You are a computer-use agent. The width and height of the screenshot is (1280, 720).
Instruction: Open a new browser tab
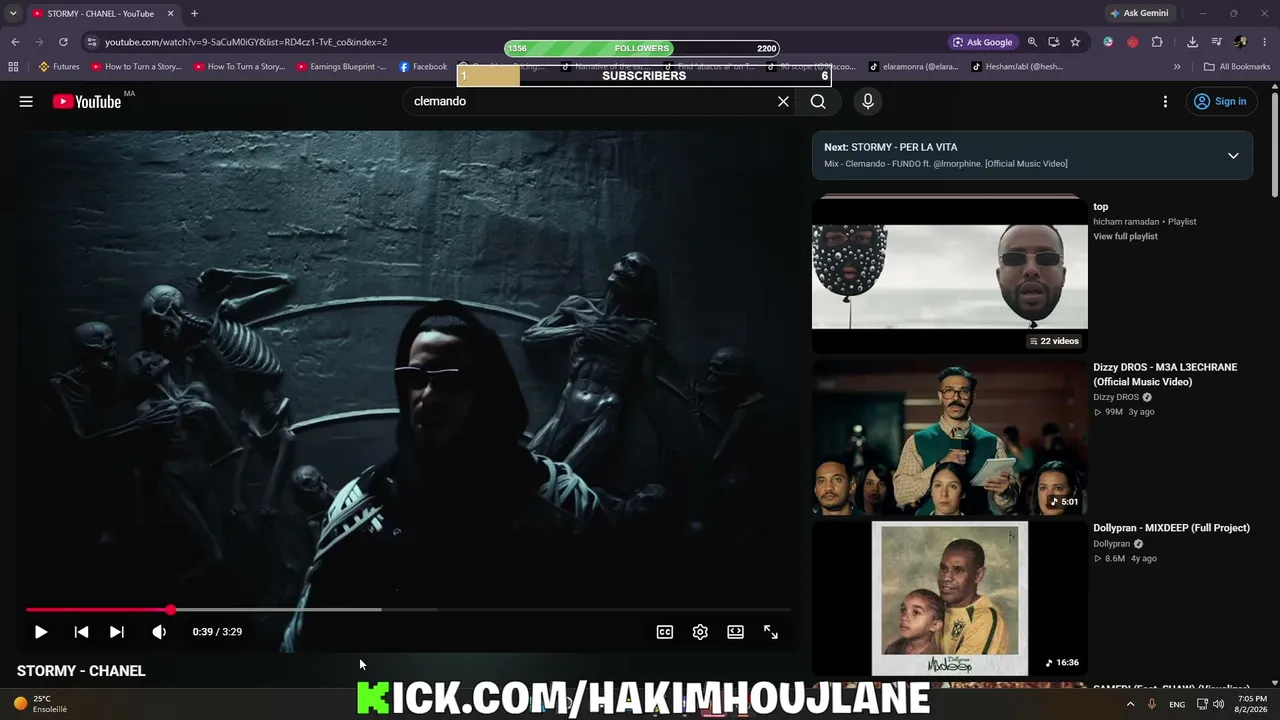(x=194, y=14)
